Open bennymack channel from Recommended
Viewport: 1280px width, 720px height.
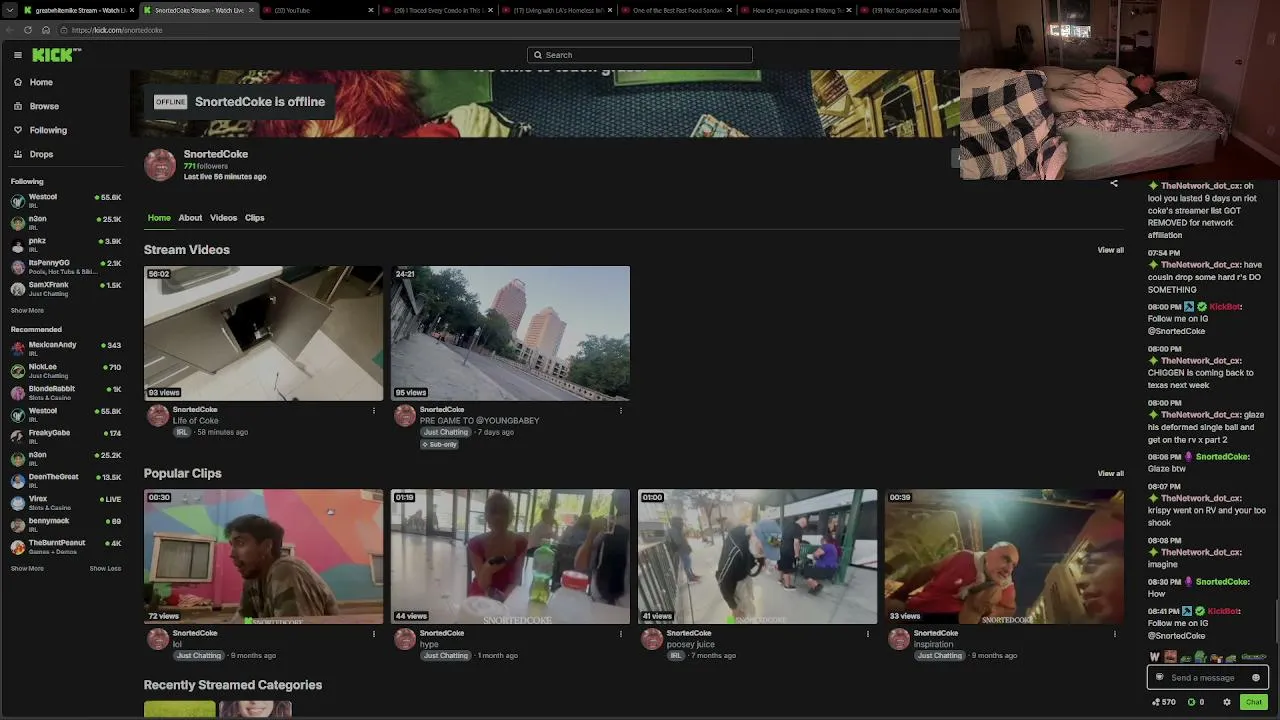point(66,524)
